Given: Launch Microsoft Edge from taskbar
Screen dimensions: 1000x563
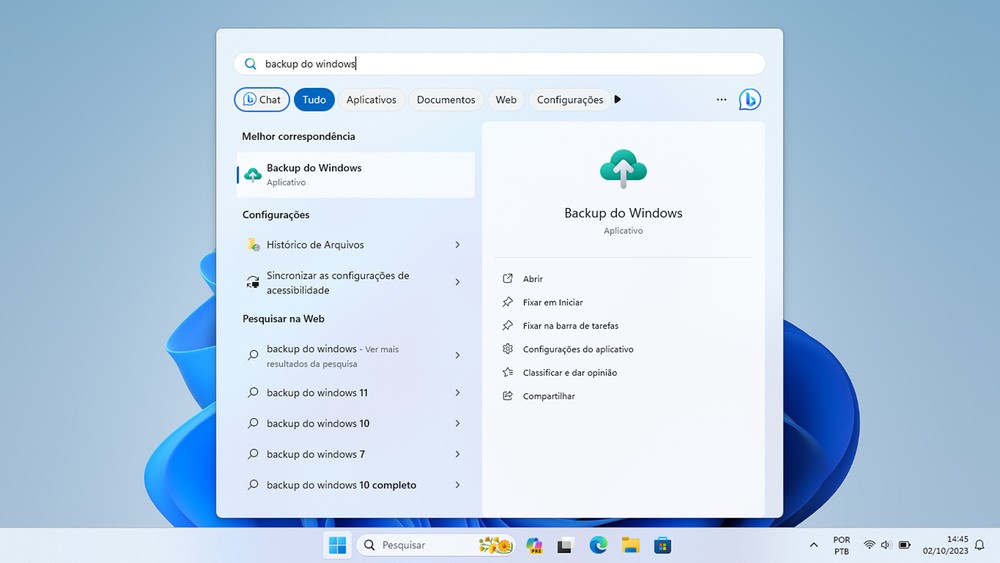Looking at the screenshot, I should pyautogui.click(x=598, y=545).
